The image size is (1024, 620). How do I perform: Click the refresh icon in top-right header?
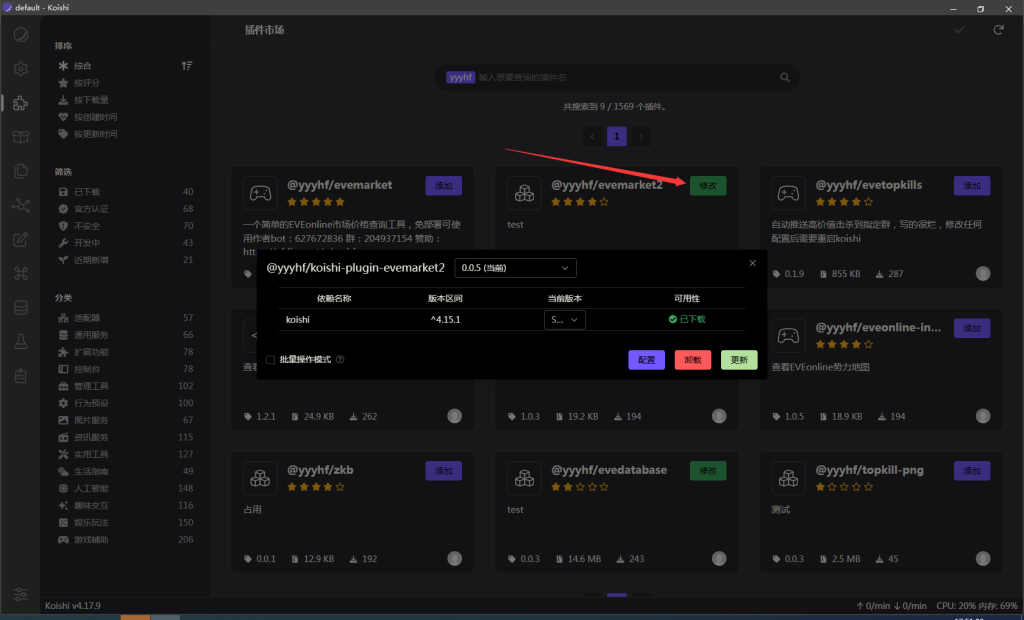point(997,30)
